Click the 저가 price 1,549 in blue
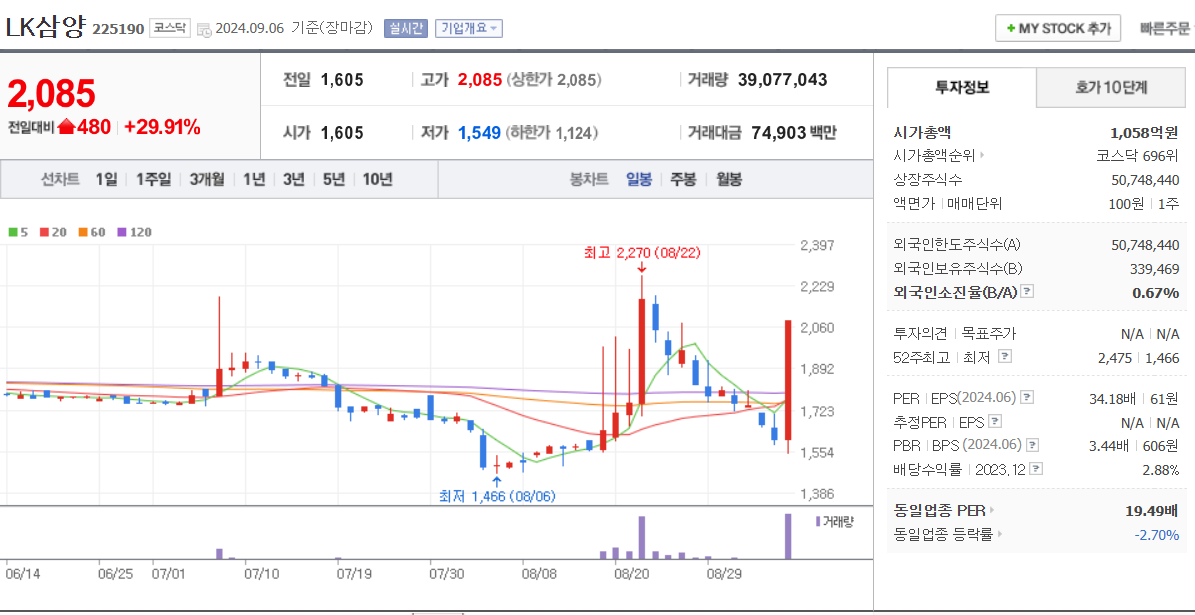Screen dimensions: 1195x615 click(479, 133)
